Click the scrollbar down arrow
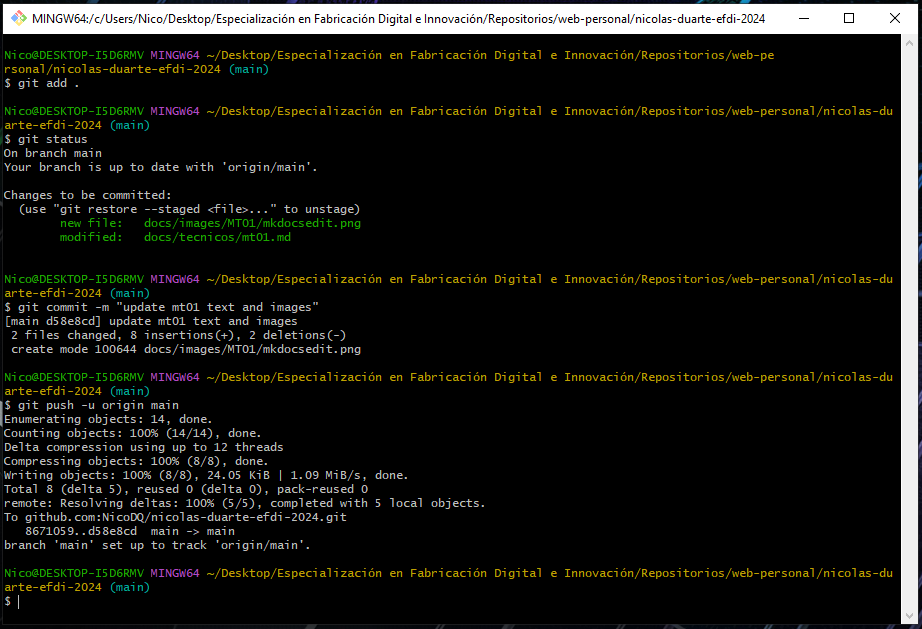 click(x=909, y=615)
